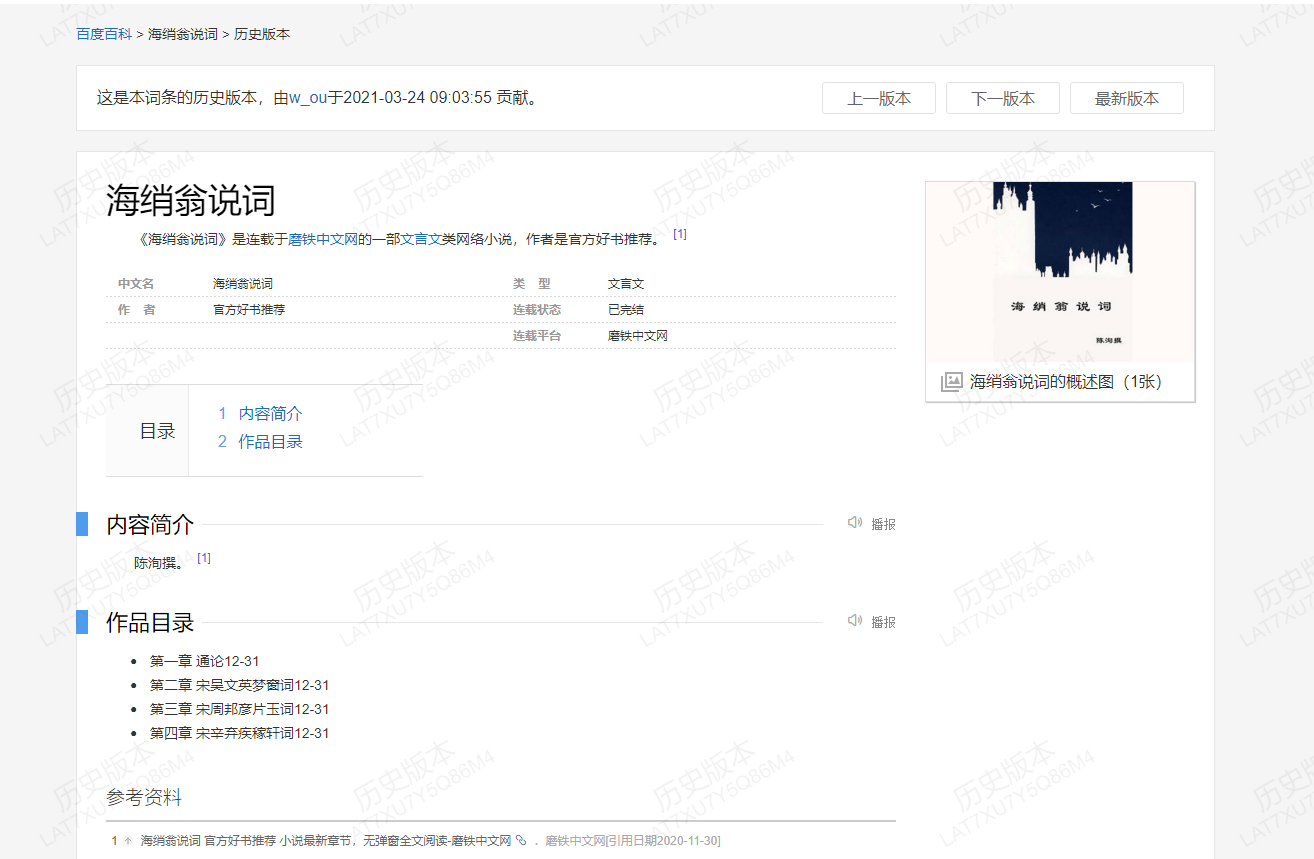Viewport: 1314px width, 859px height.
Task: Click 第三章 宋周邦彦片玉词12-31 item
Action: (239, 709)
